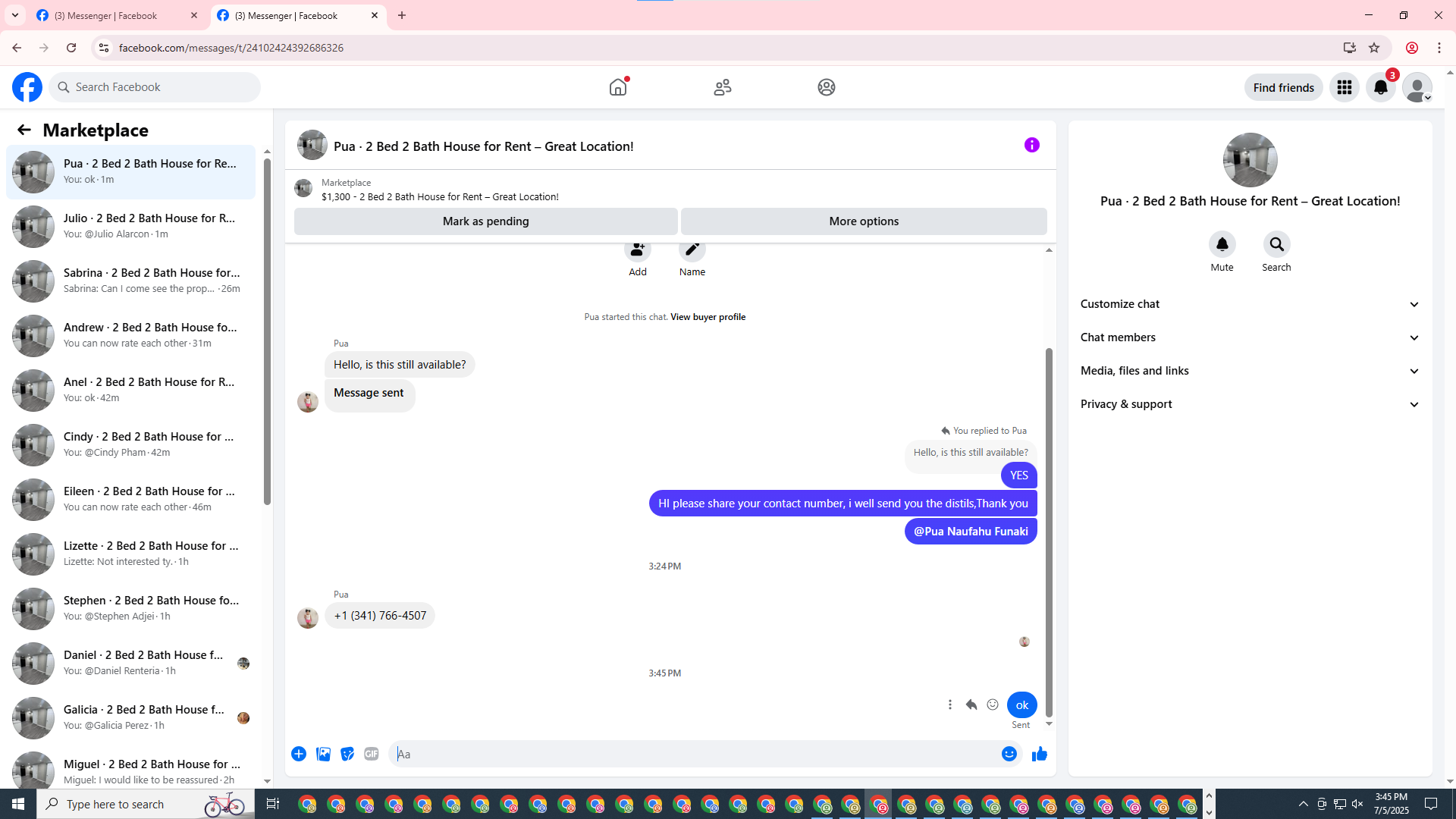Viewport: 1456px width, 819px height.
Task: Open the sticker picker icon
Action: coord(347,754)
